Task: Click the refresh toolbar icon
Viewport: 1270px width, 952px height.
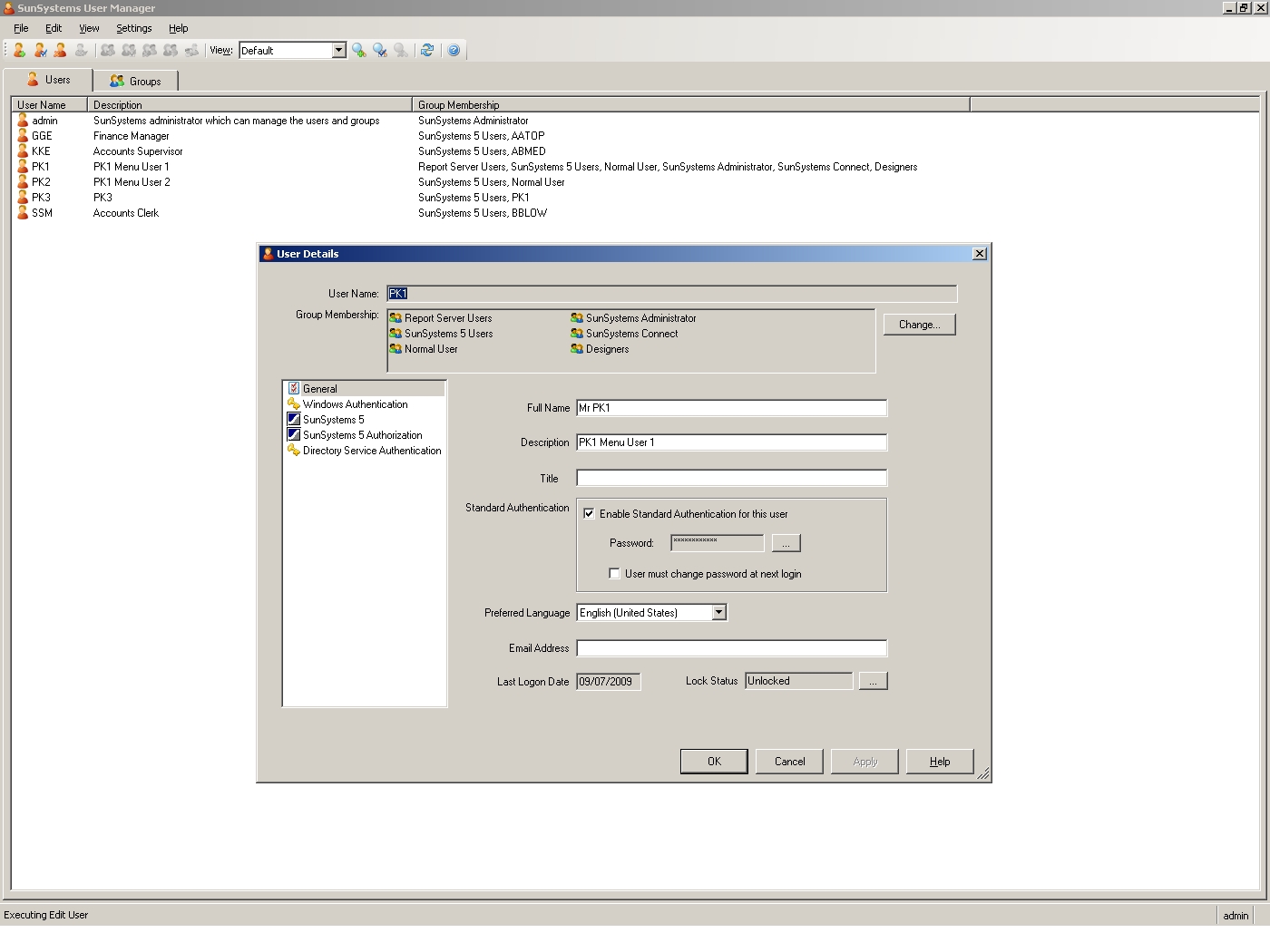Action: point(427,50)
